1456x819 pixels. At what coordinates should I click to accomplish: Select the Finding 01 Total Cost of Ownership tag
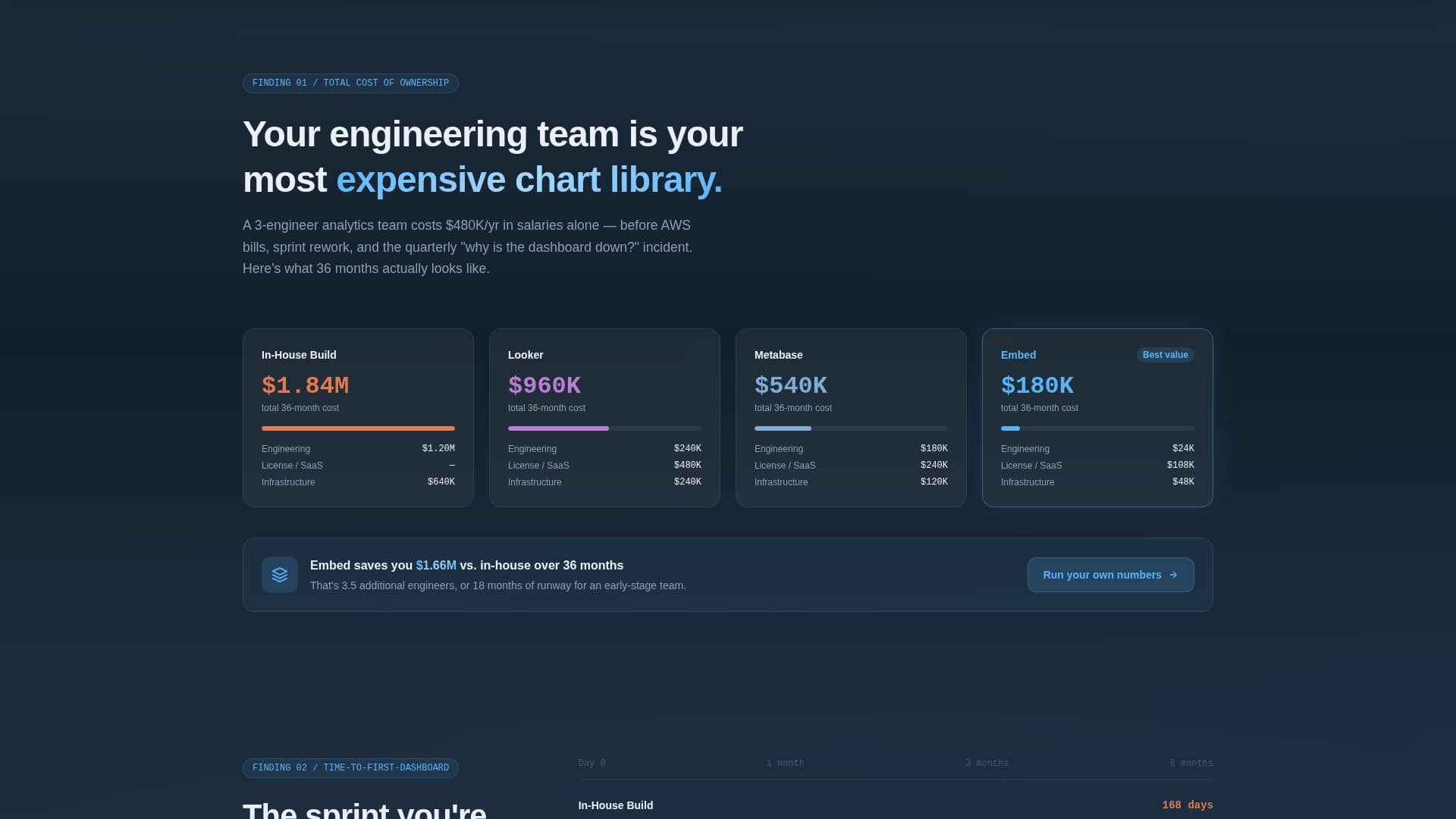(350, 83)
